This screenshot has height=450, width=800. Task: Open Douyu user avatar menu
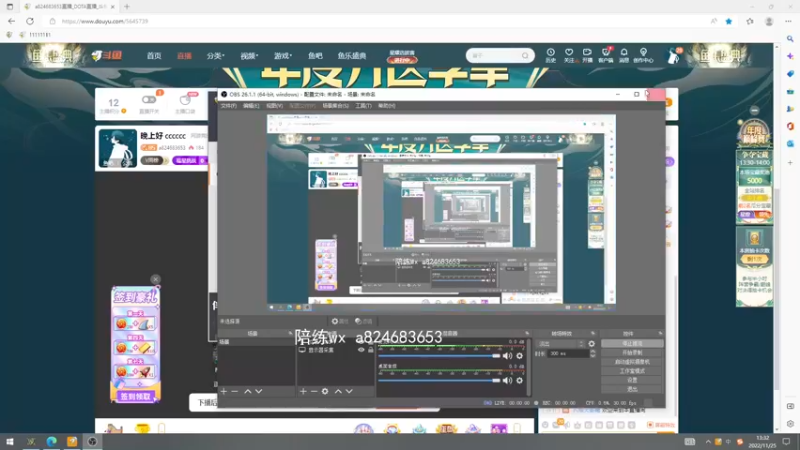pos(674,56)
